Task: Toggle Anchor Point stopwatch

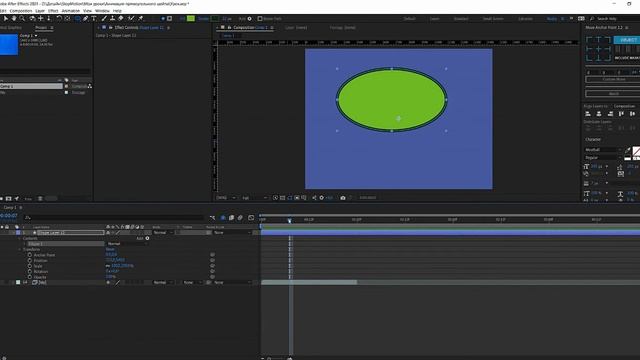Action: click(x=30, y=255)
